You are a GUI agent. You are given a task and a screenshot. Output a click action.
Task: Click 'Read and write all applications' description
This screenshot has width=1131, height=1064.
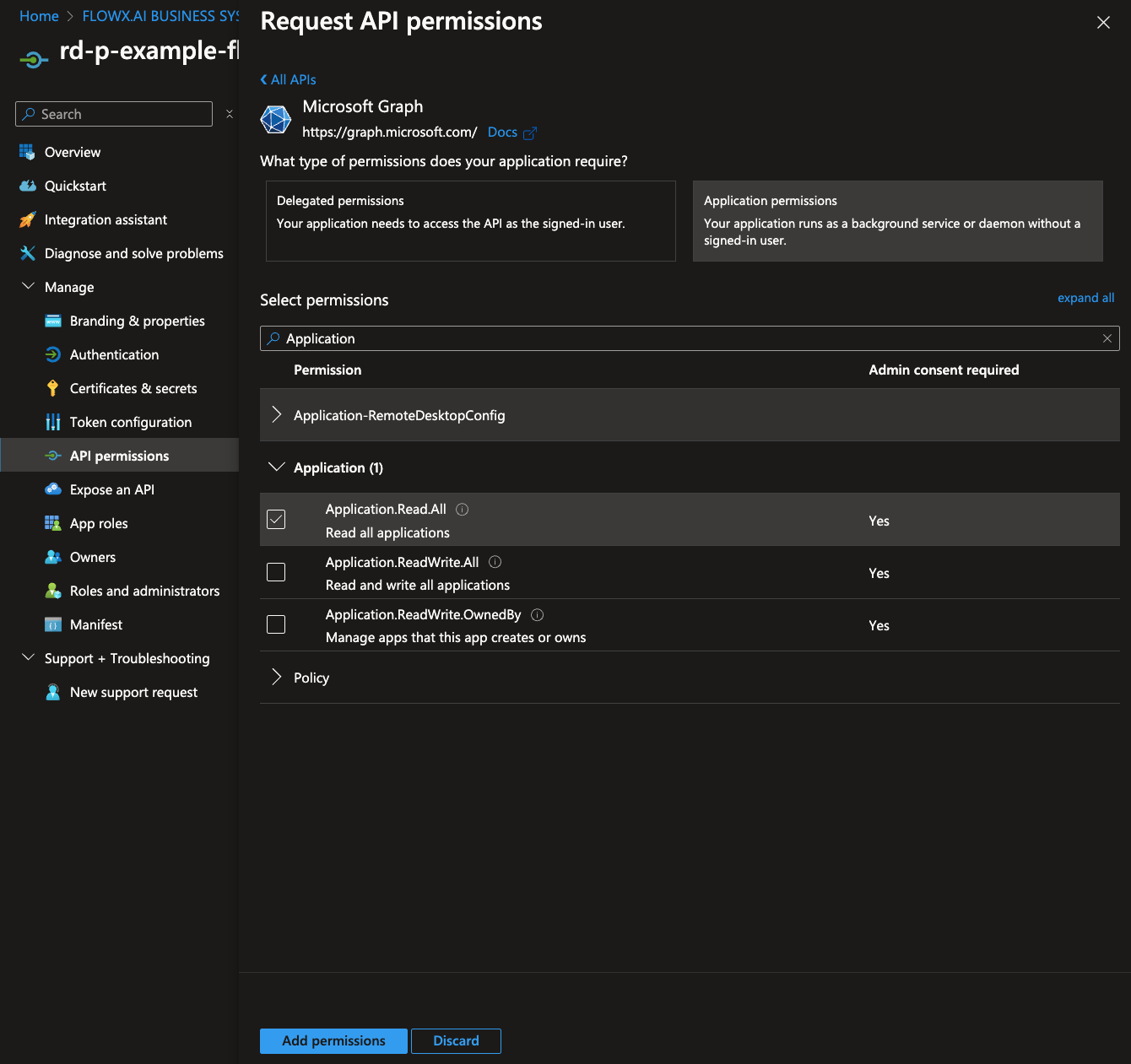coord(418,585)
